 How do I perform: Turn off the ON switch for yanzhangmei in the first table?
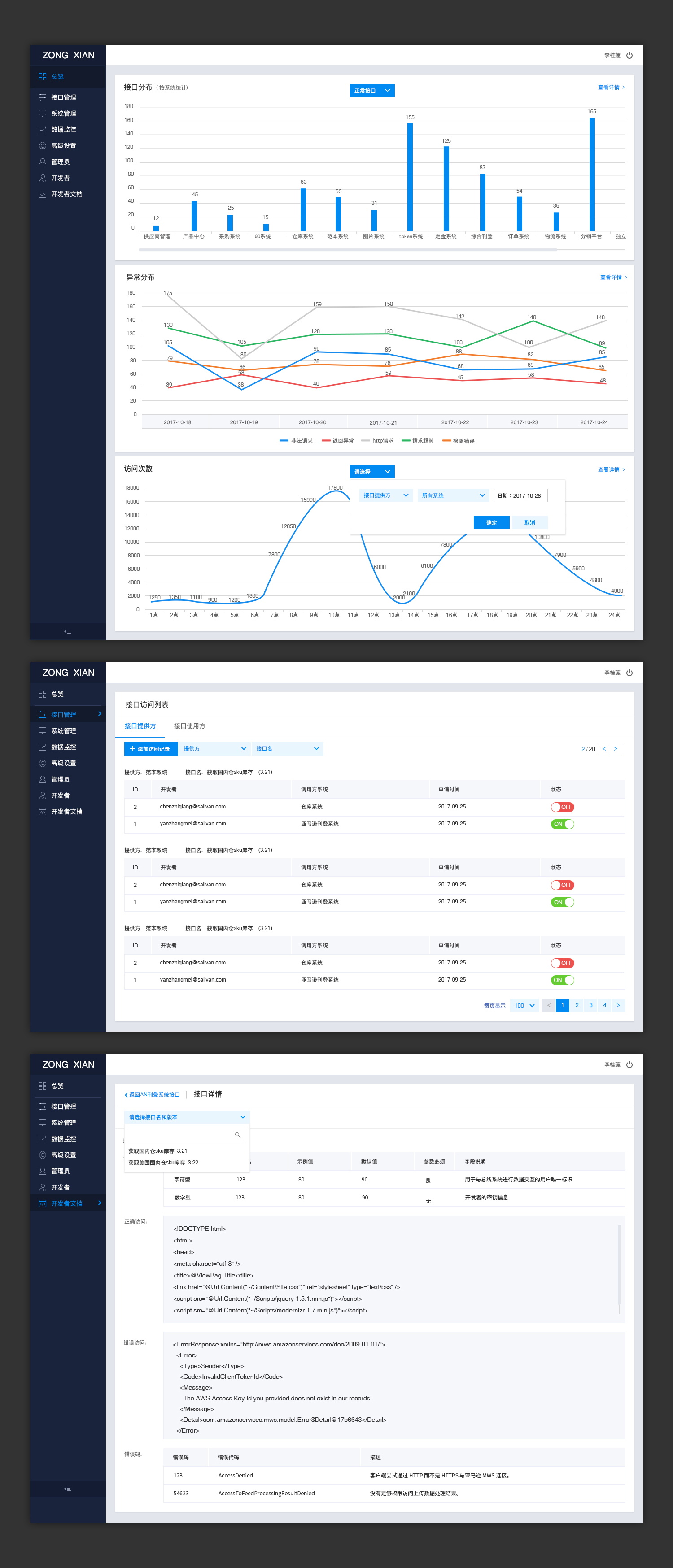(562, 824)
